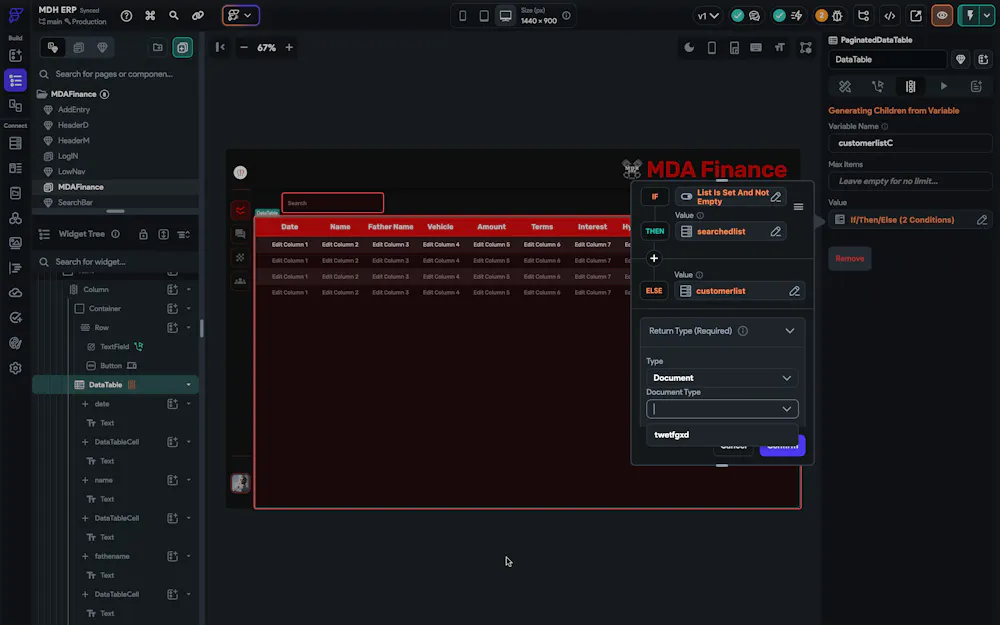
Task: Click the Max Items input field
Action: click(x=910, y=181)
